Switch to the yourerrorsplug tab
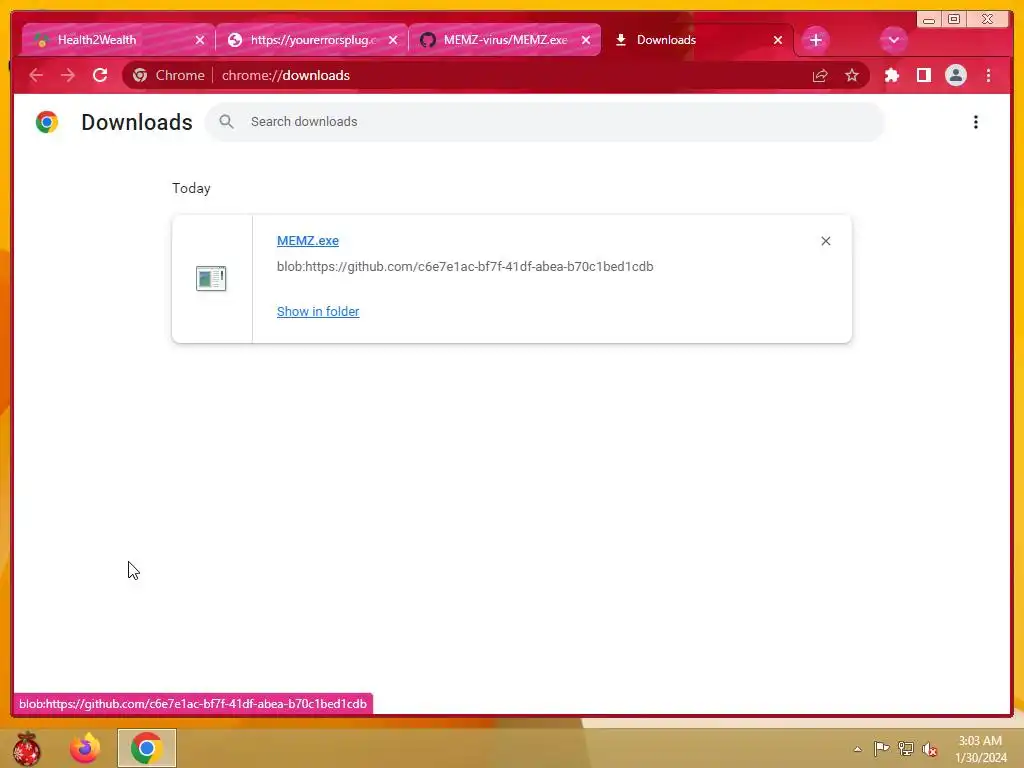The image size is (1024, 768). (x=311, y=40)
